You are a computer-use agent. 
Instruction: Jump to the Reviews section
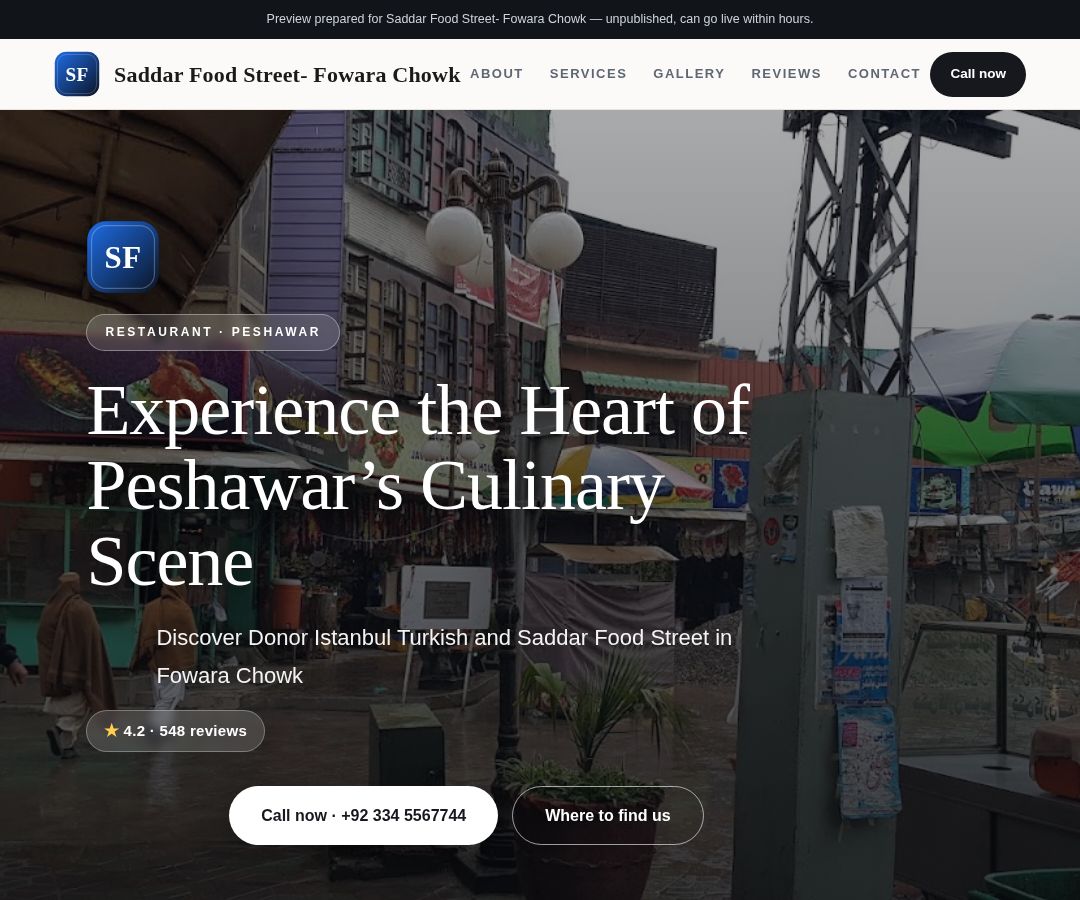pos(786,74)
